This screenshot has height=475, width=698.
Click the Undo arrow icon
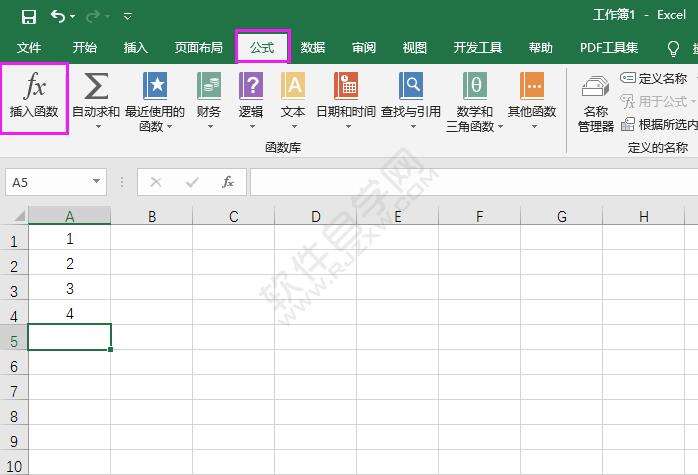(58, 16)
